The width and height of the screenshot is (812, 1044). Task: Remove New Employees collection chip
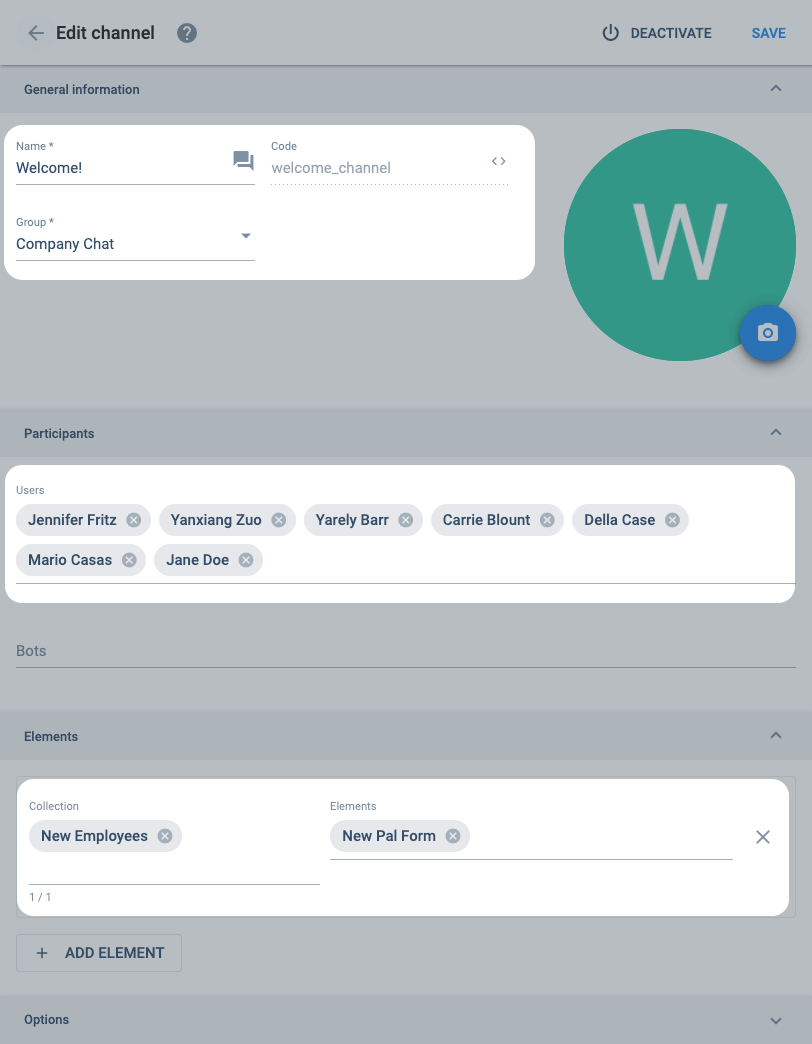coord(165,836)
